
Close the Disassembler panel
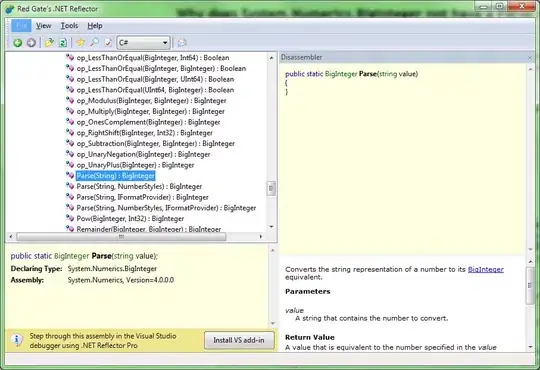[x=530, y=58]
